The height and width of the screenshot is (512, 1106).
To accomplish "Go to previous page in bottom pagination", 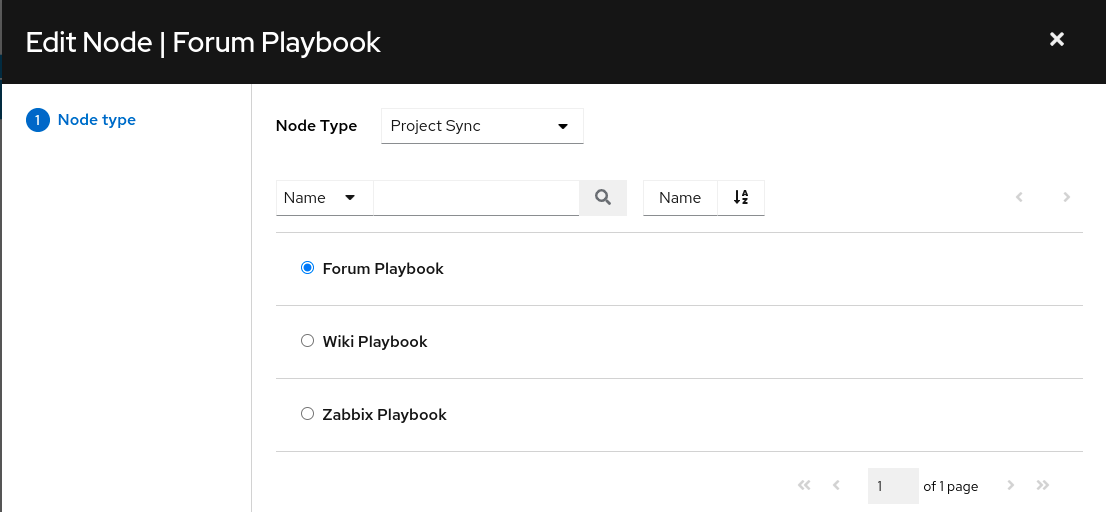I will pyautogui.click(x=836, y=486).
